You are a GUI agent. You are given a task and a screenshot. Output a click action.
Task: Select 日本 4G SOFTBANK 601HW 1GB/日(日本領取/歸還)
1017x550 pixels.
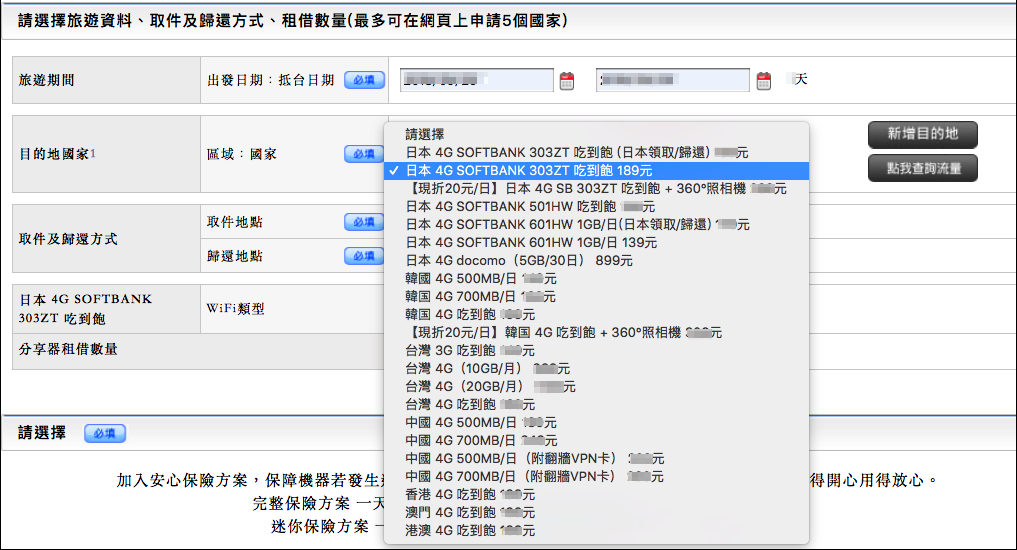tap(597, 224)
